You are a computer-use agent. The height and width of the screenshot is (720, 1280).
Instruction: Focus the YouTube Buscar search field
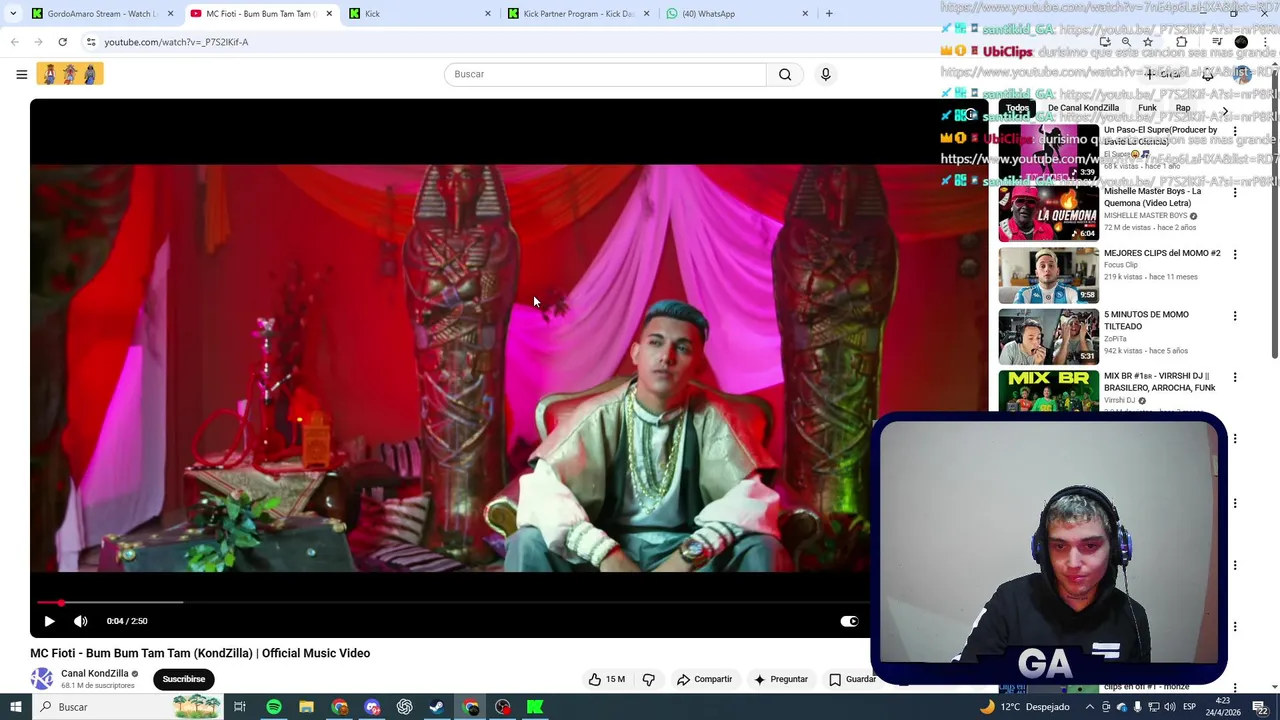click(605, 74)
